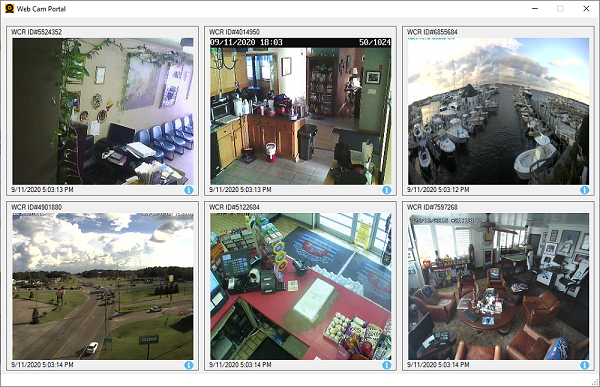Select the store counter camera feed
The height and width of the screenshot is (387, 600).
click(301, 286)
